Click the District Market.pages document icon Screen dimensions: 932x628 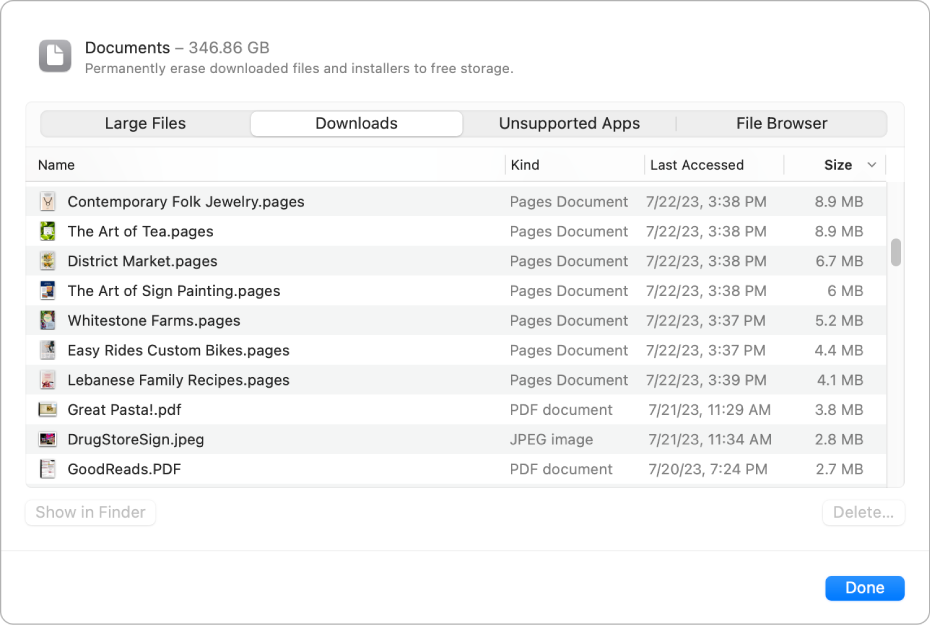[46, 261]
